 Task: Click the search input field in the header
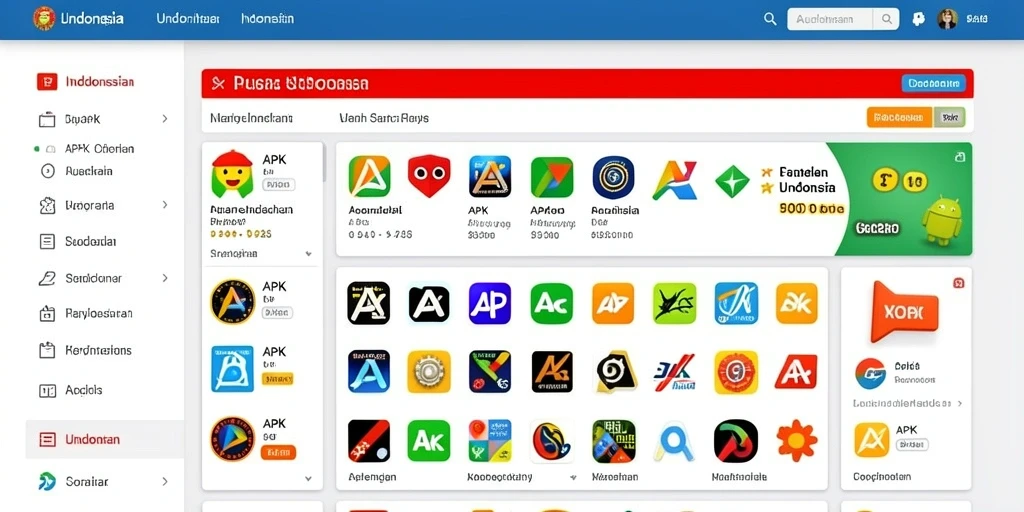(x=831, y=19)
